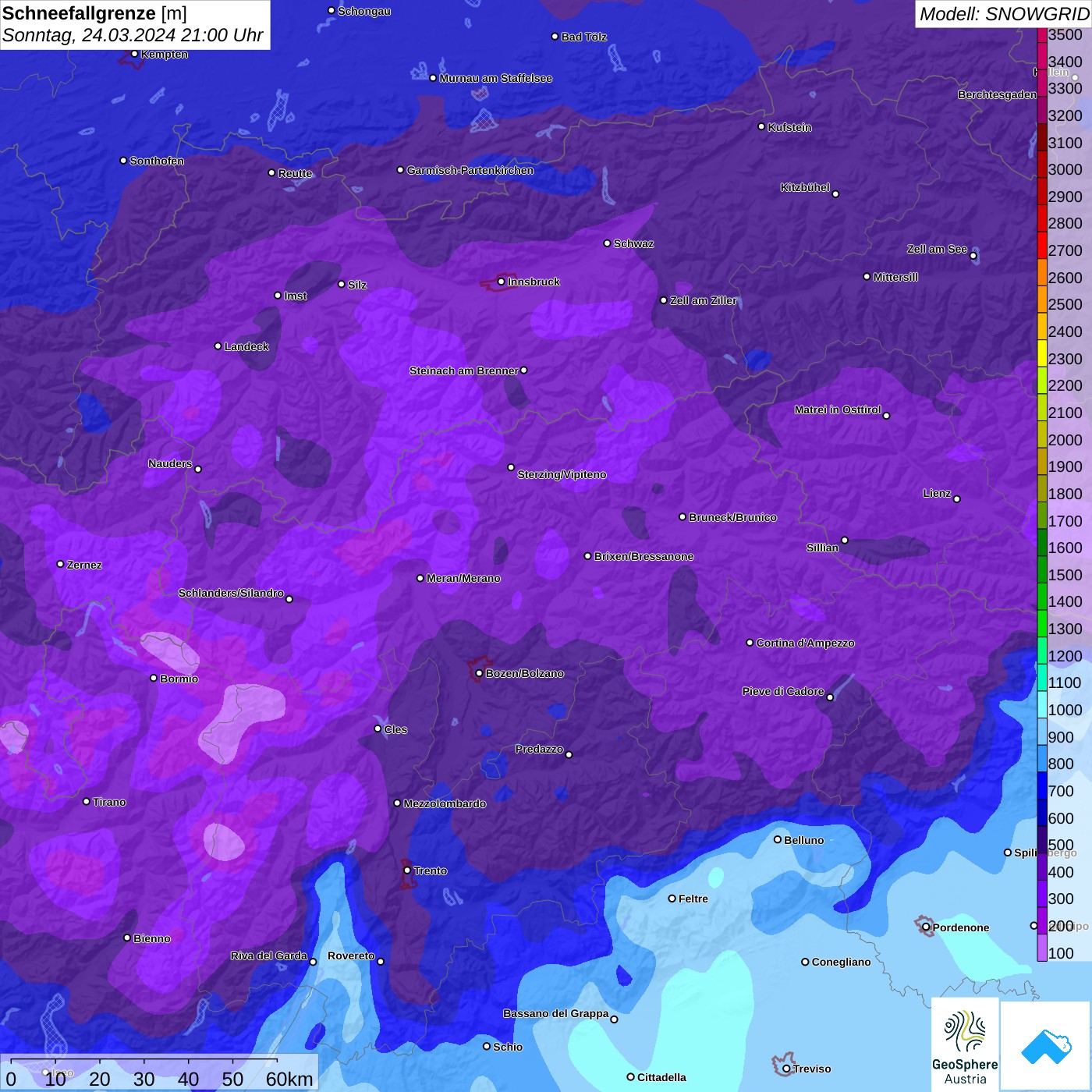Click the Schongau label
This screenshot has height=1092, width=1092.
tap(364, 11)
